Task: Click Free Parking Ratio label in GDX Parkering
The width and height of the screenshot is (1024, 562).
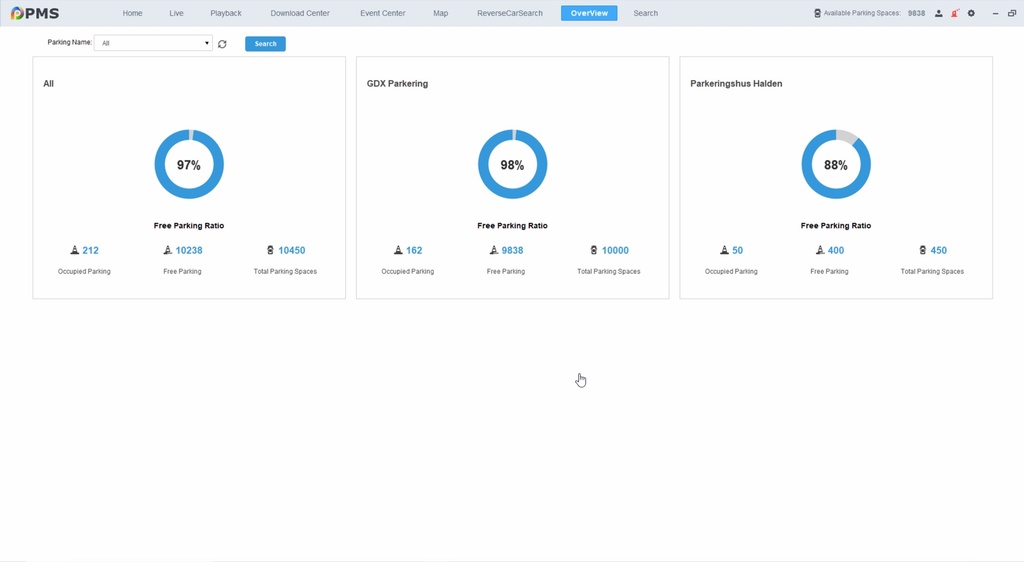Action: (513, 225)
